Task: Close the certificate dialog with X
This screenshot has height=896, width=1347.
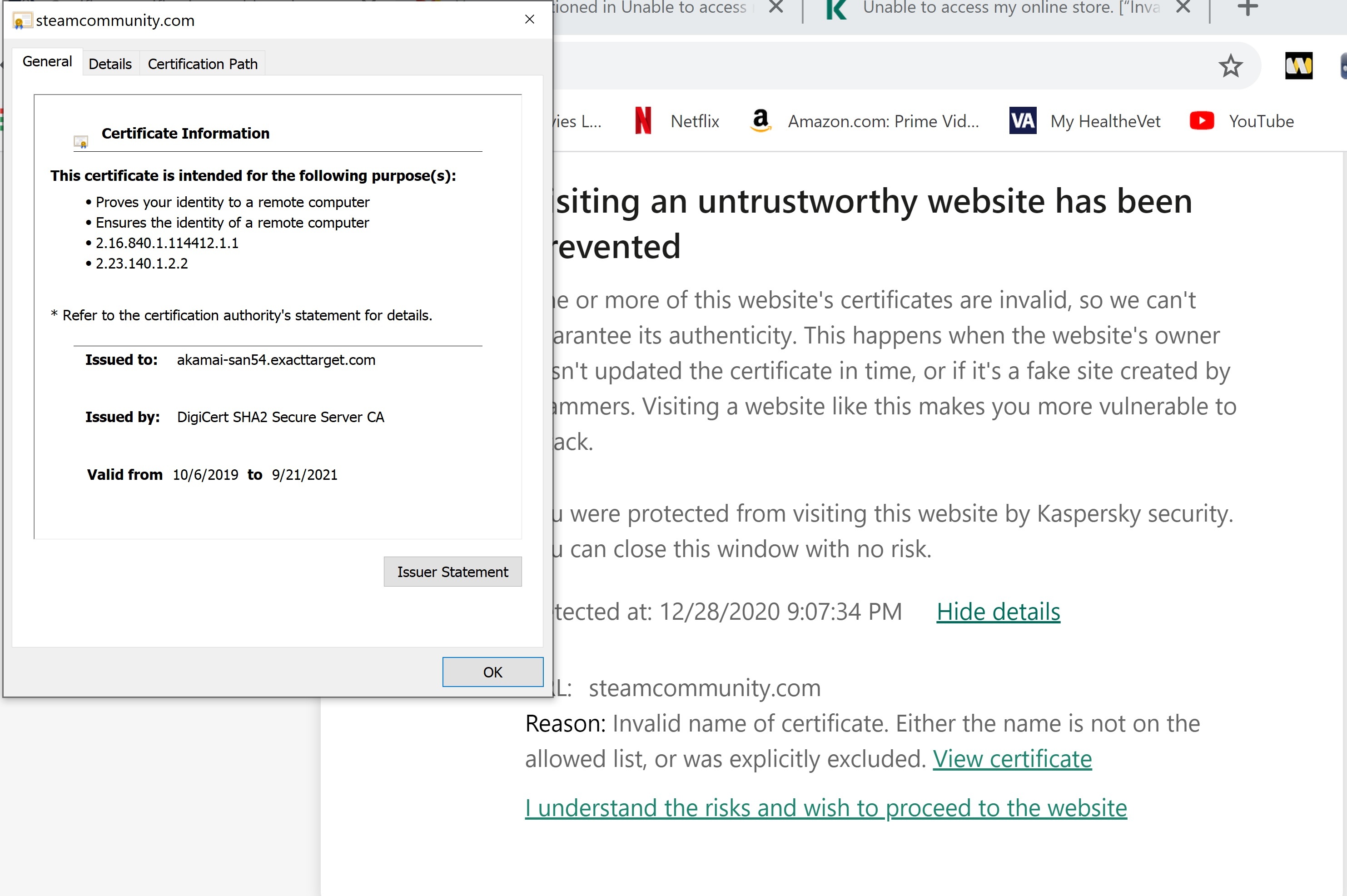Action: click(x=530, y=20)
